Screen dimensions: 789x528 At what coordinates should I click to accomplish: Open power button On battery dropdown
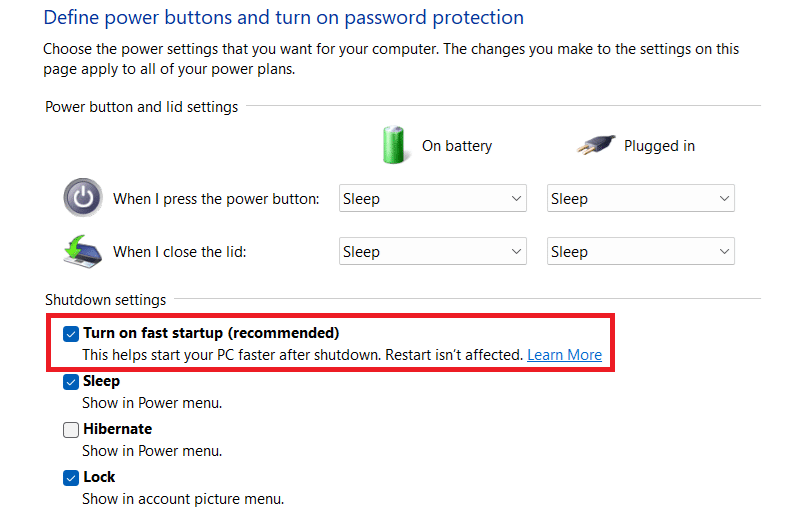432,199
